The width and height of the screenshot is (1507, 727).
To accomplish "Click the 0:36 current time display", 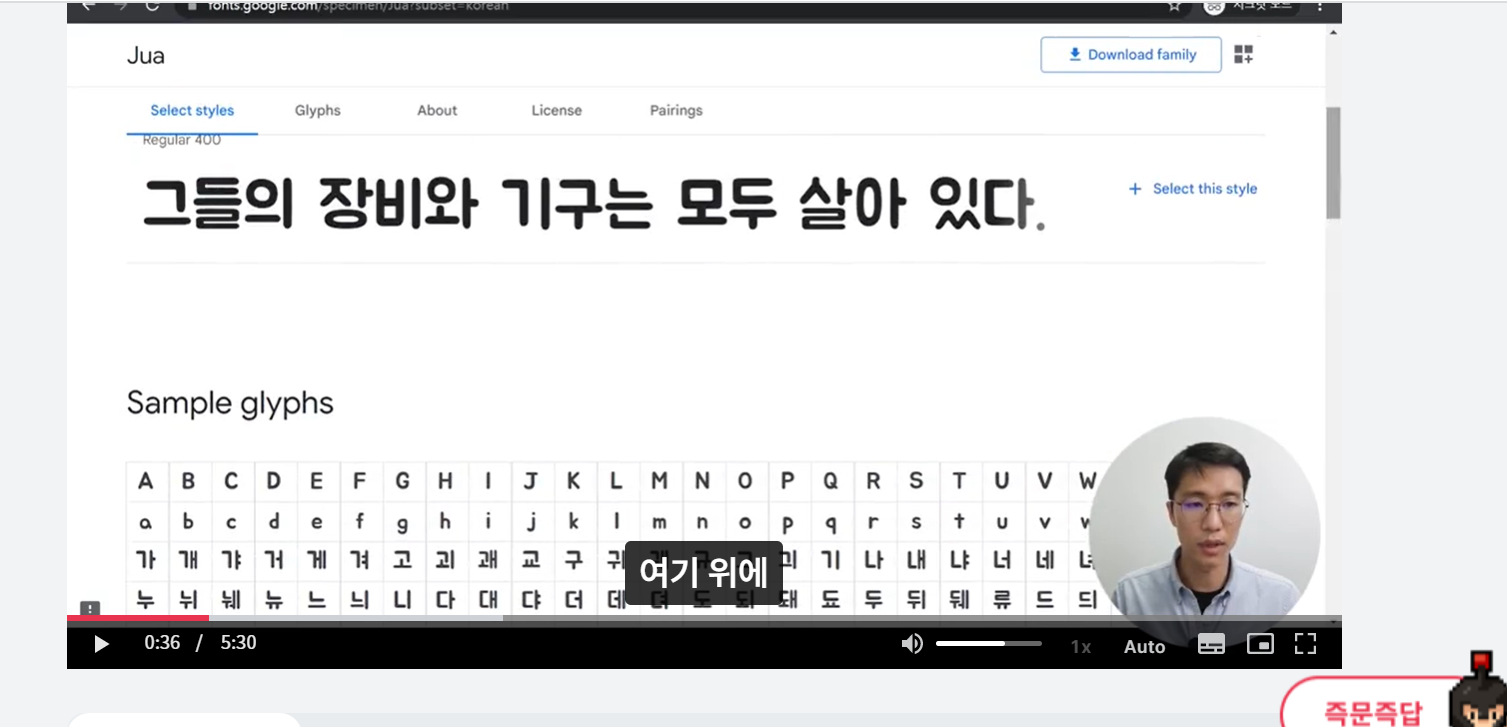I will pyautogui.click(x=162, y=643).
